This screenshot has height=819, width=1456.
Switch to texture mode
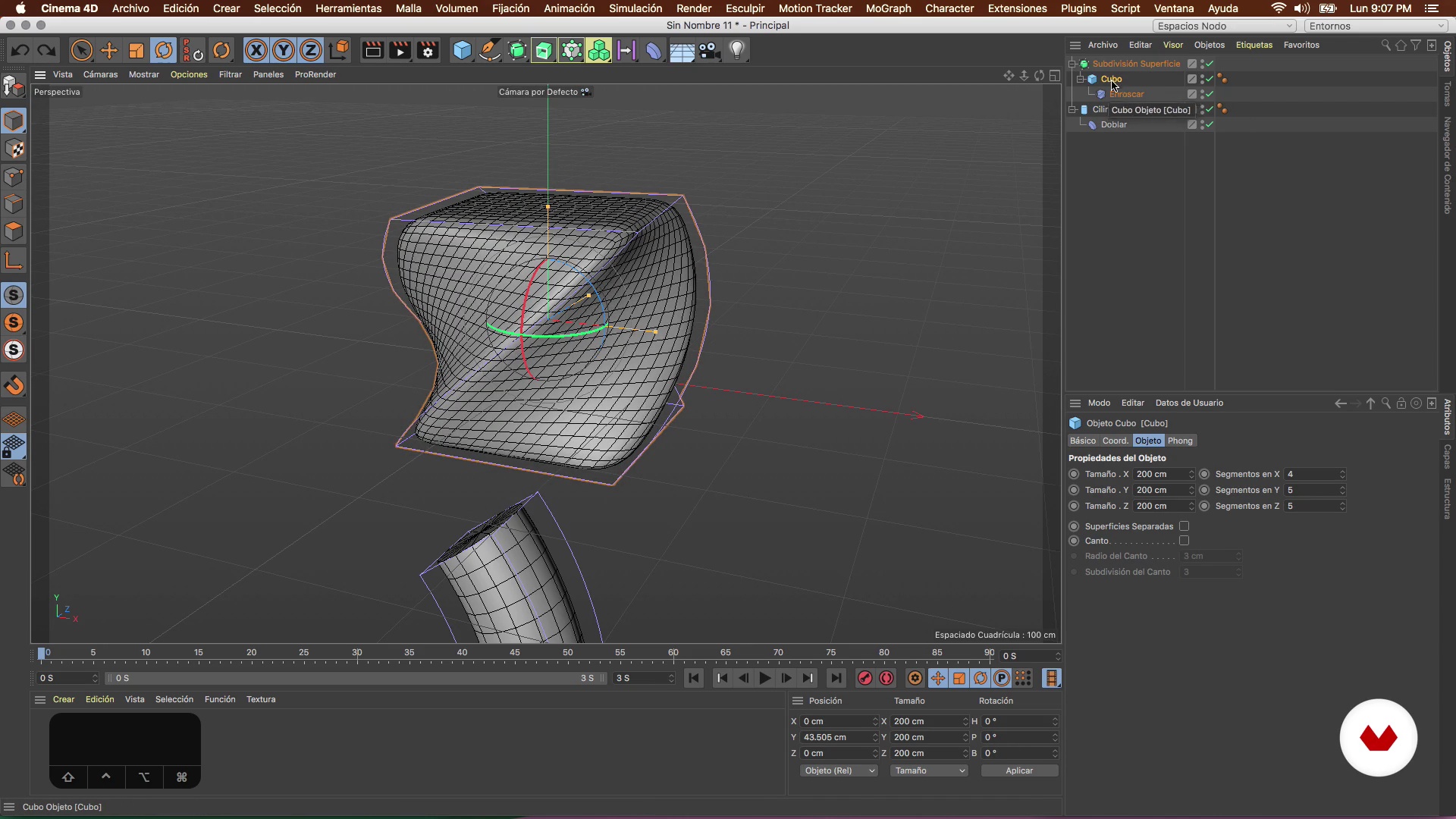coord(14,149)
